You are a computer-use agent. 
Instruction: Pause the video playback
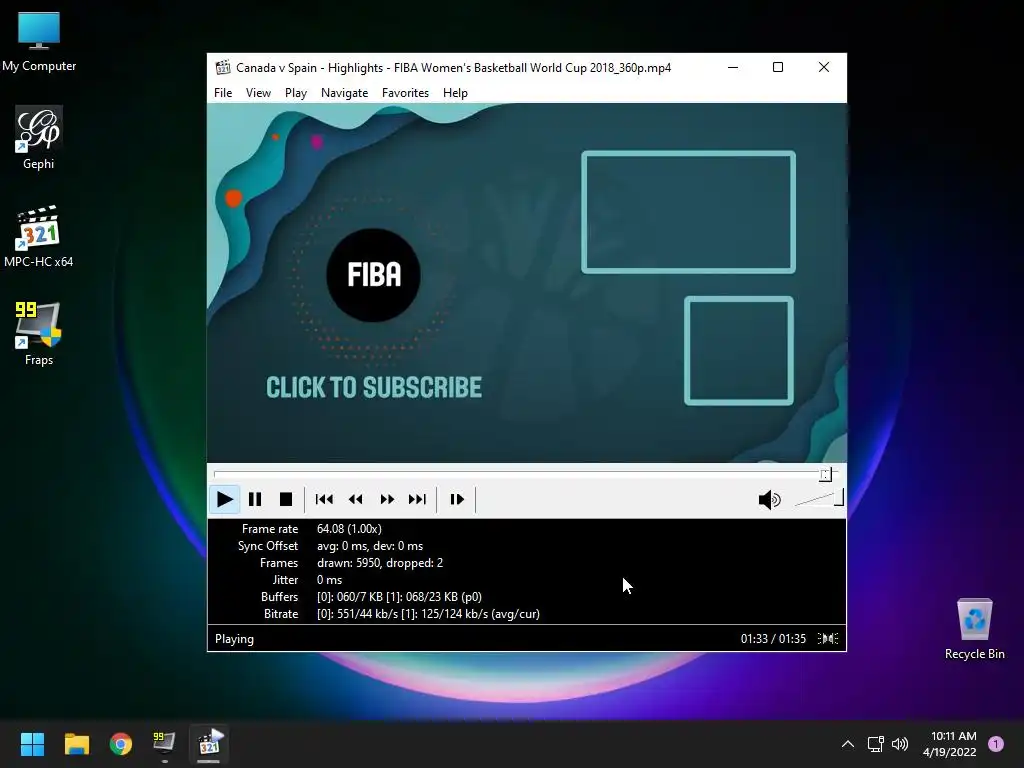coord(255,500)
